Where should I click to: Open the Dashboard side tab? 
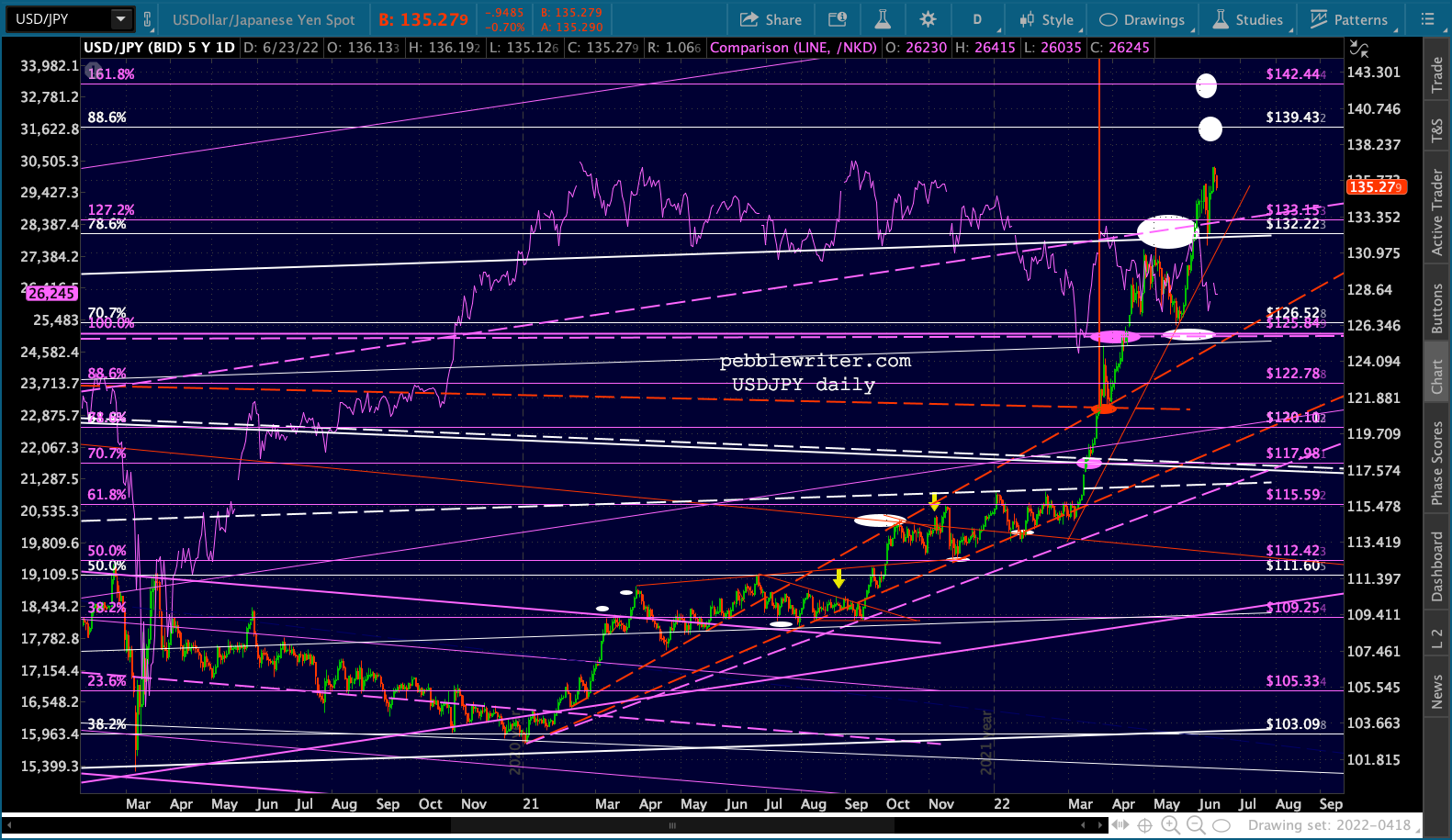click(1437, 566)
